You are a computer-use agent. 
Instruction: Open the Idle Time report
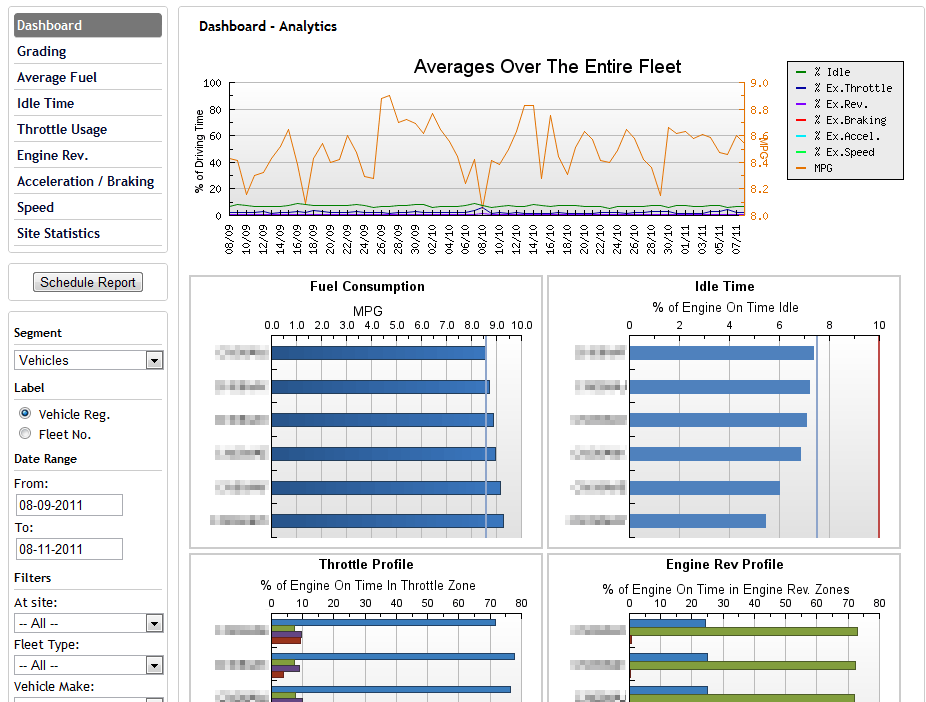coord(45,103)
